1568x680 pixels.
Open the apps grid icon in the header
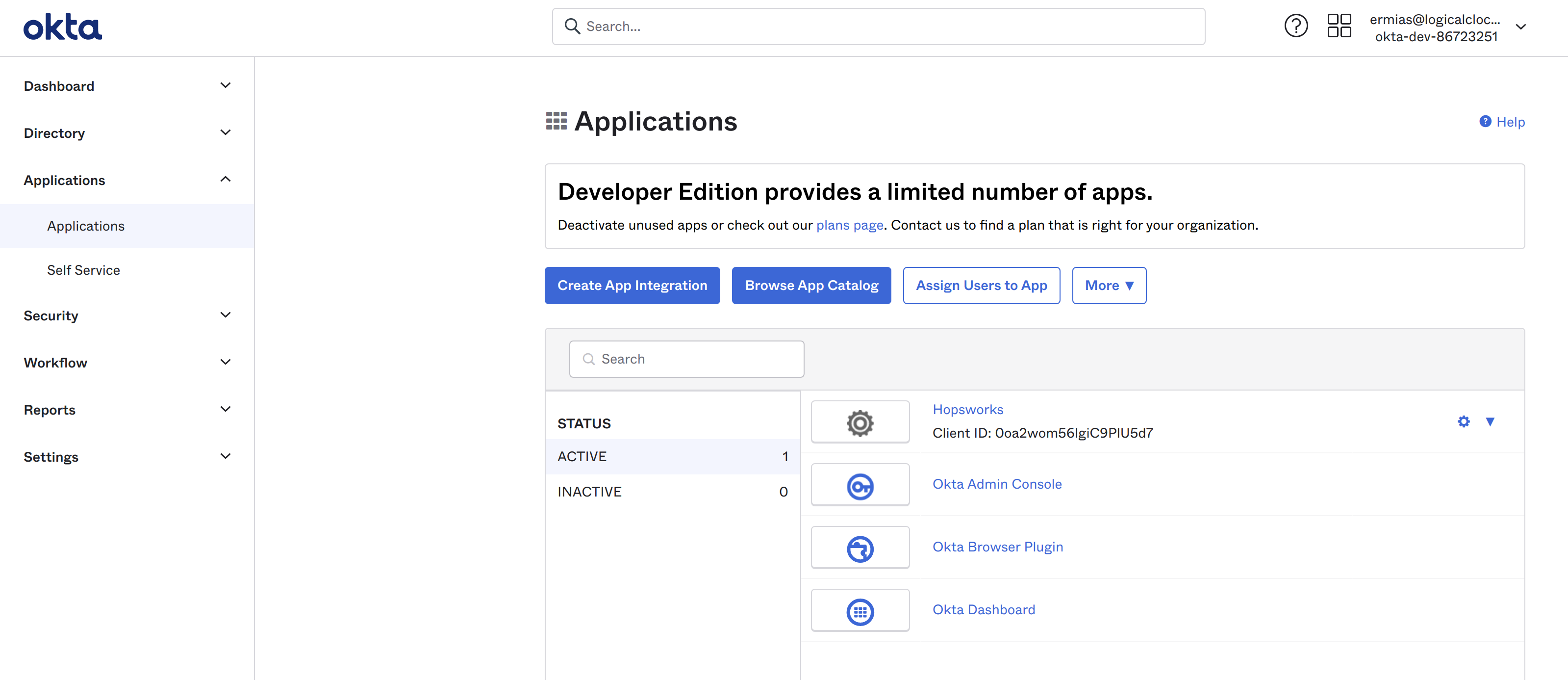click(x=1339, y=26)
